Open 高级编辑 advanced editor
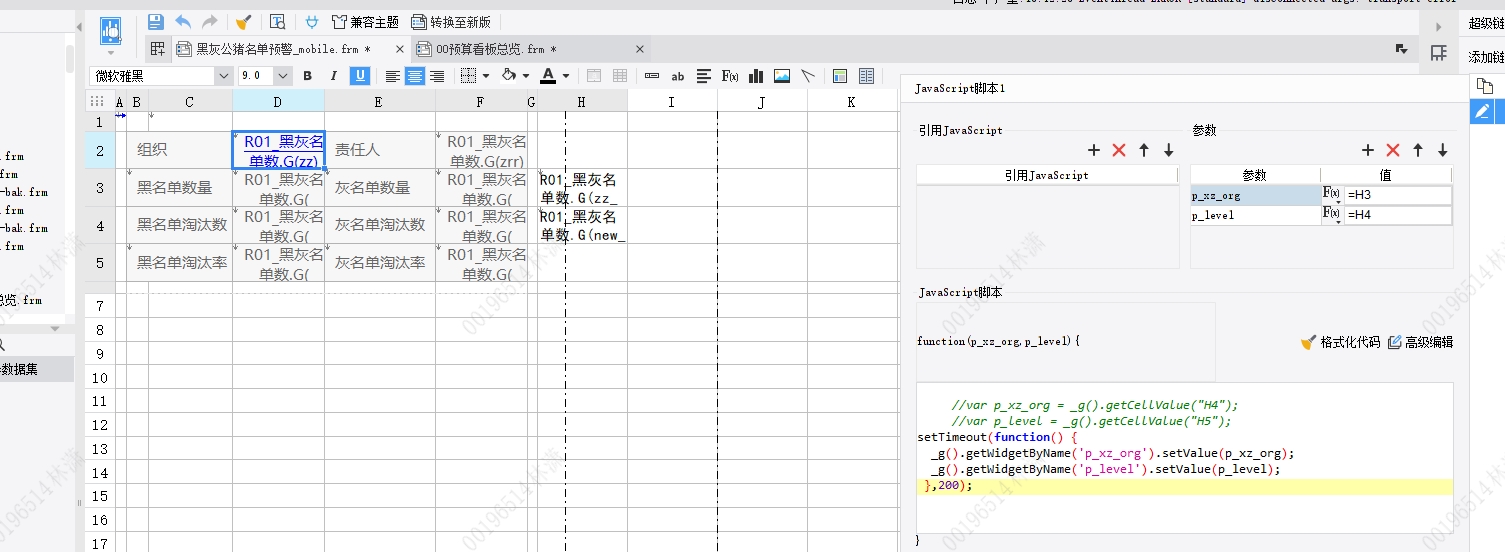1505x552 pixels. [x=1420, y=342]
